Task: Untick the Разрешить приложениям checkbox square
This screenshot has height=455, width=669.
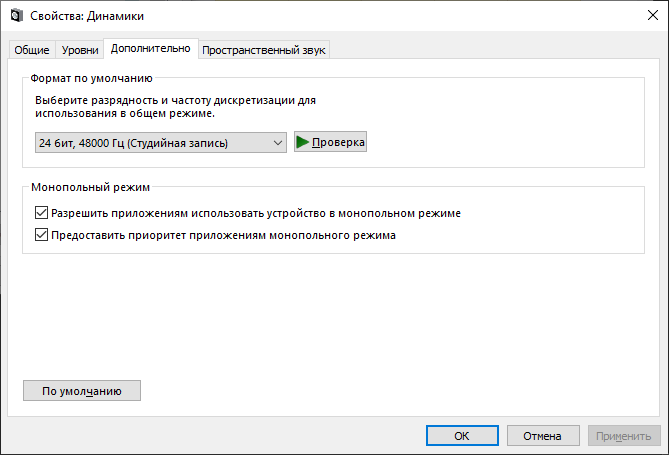Action: tap(41, 213)
